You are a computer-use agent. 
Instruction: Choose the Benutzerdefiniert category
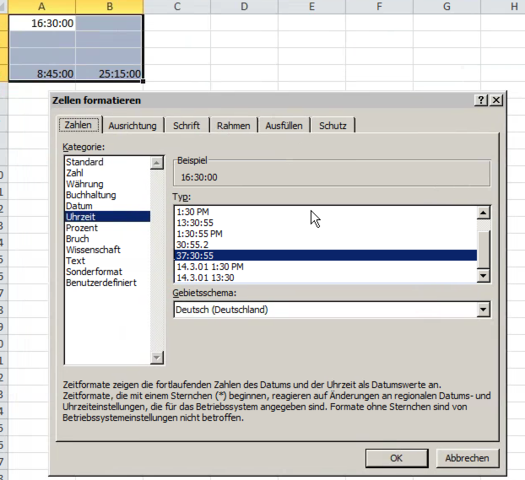click(x=107, y=283)
